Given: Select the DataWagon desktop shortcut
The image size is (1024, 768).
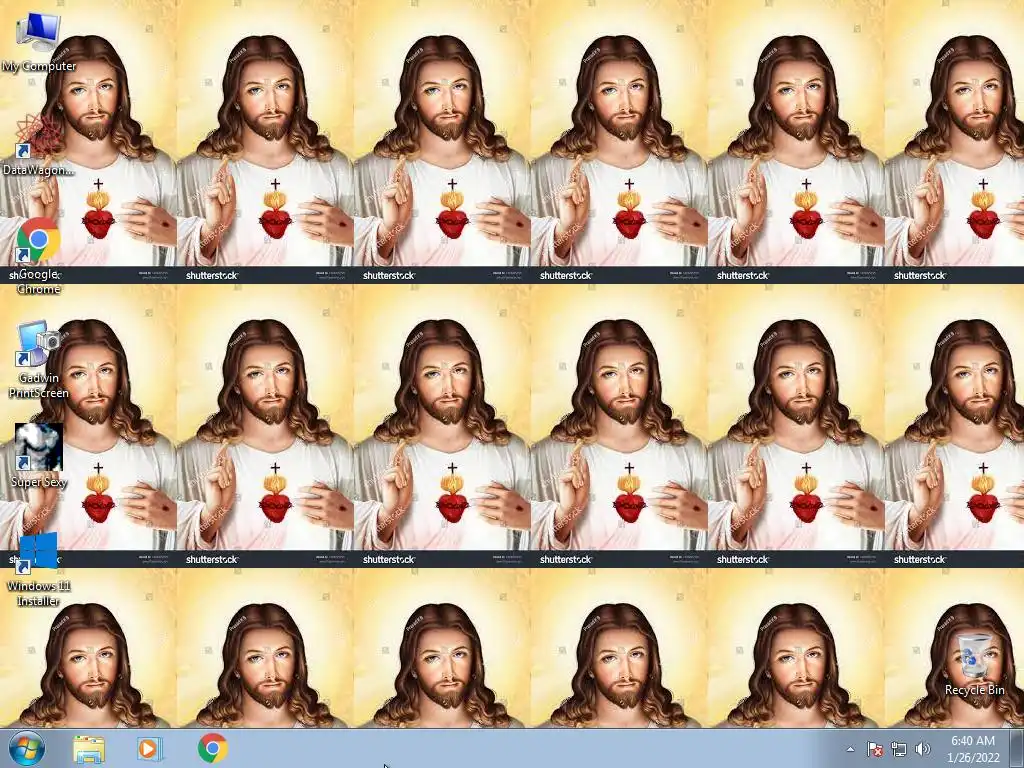Looking at the screenshot, I should tap(38, 144).
